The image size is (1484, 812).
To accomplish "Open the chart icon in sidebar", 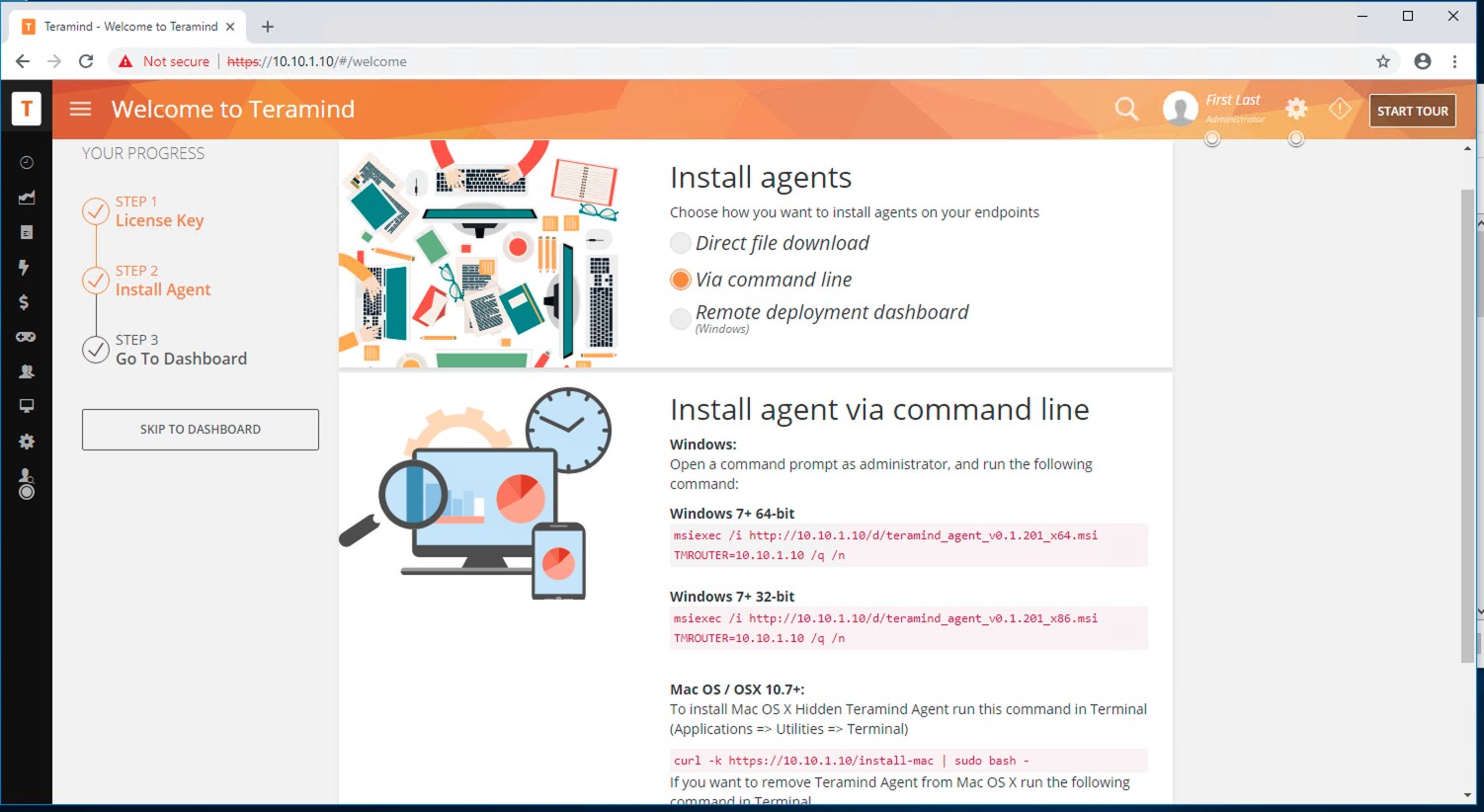I will [x=27, y=198].
